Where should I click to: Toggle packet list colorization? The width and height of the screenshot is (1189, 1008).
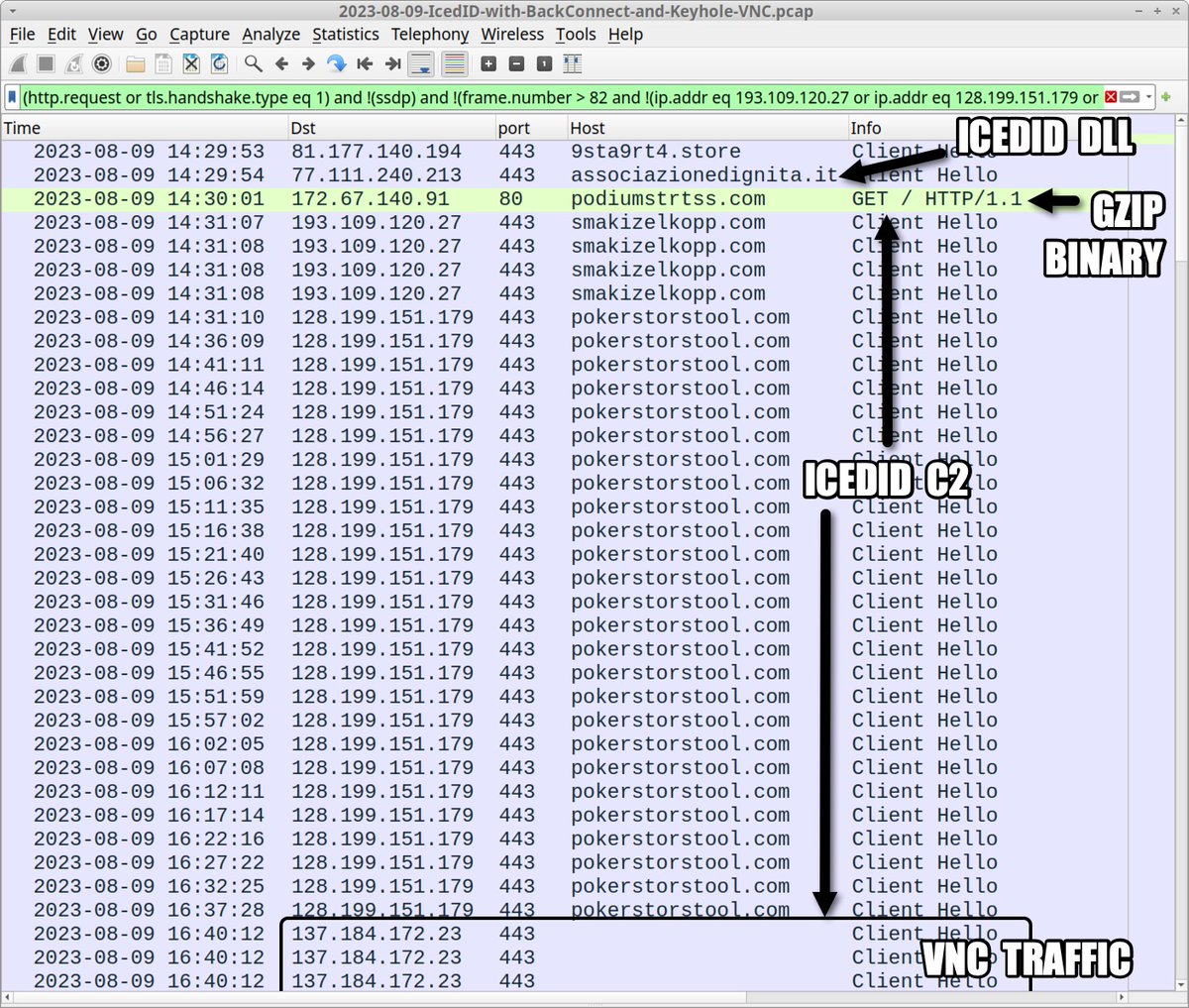click(454, 64)
